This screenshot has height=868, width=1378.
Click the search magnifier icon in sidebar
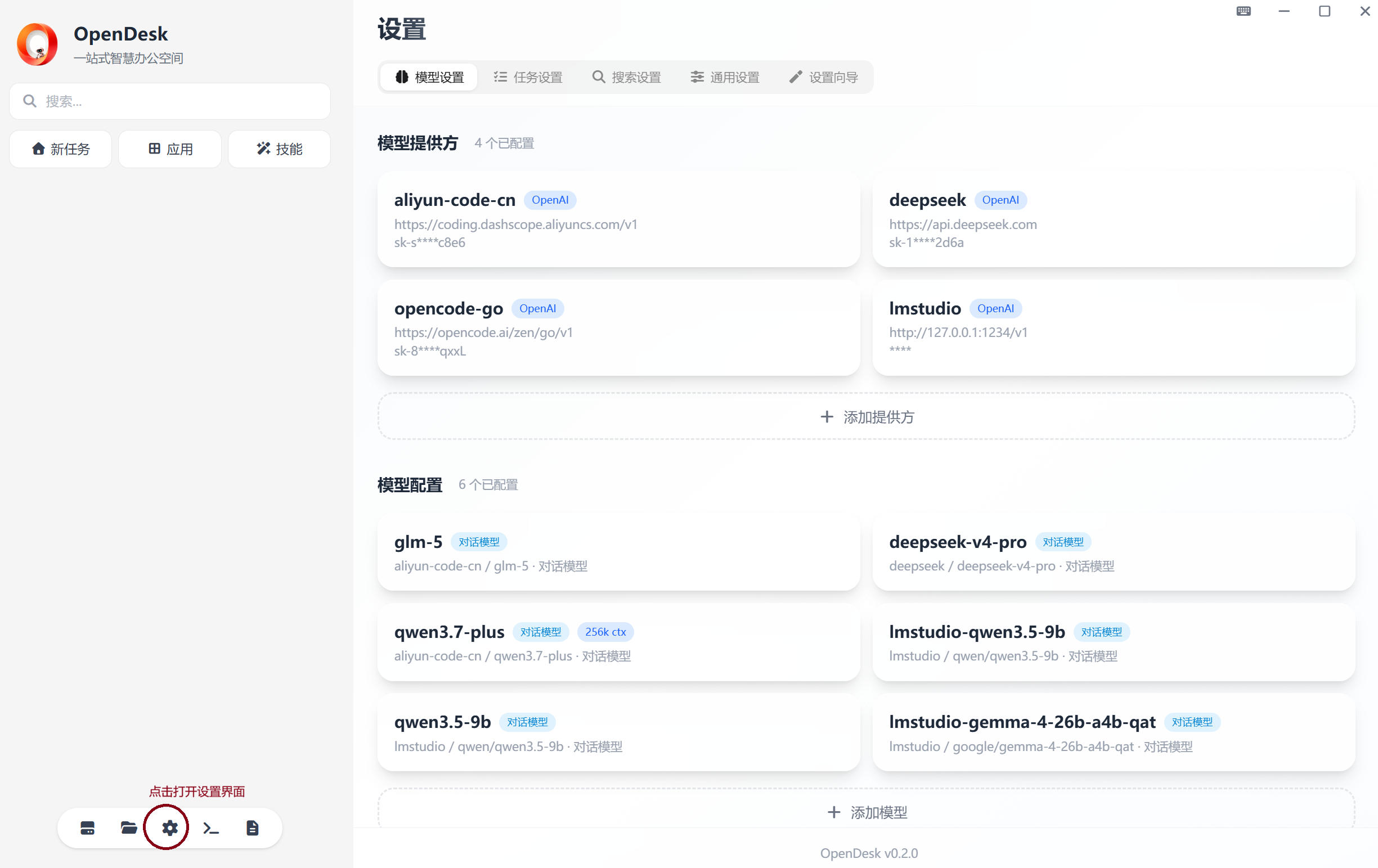click(x=30, y=101)
